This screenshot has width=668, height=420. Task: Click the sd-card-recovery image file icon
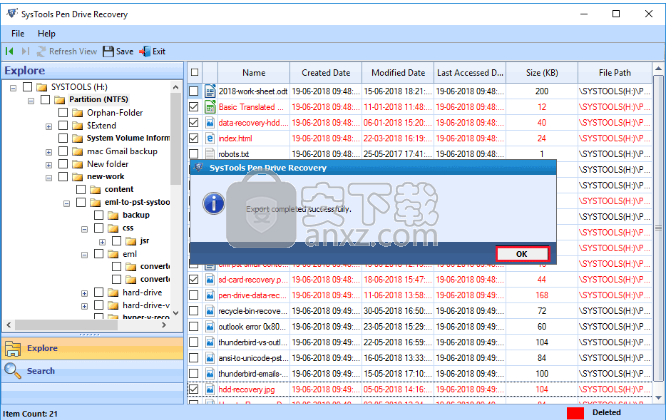[210, 279]
